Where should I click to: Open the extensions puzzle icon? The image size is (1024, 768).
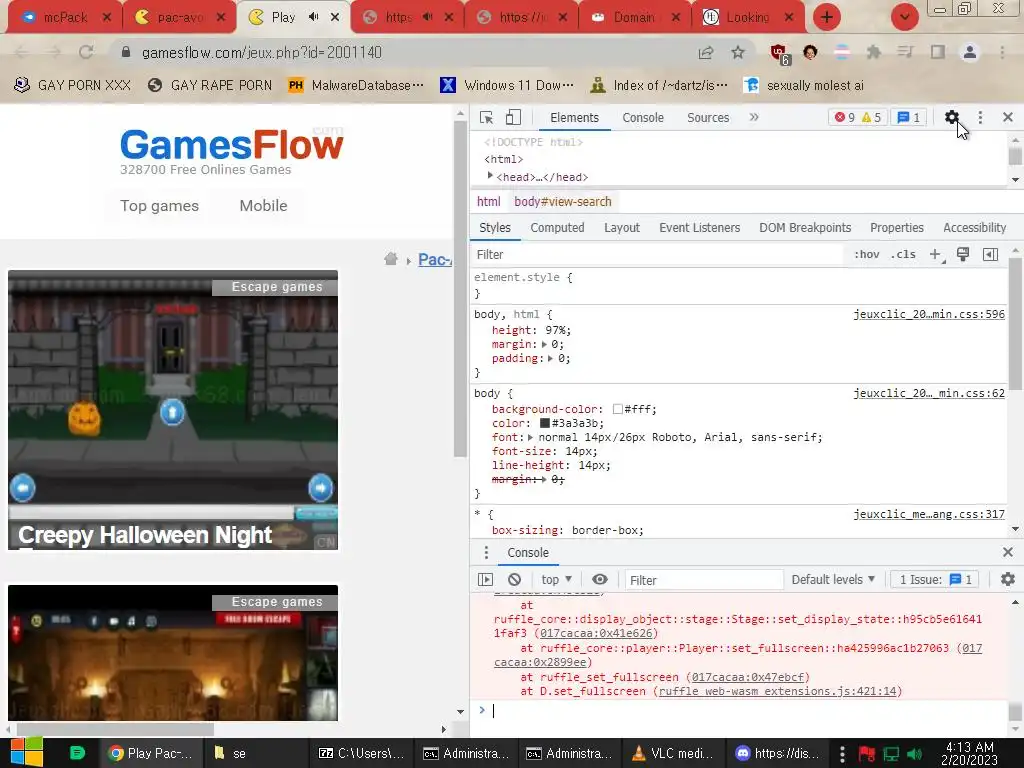873,52
